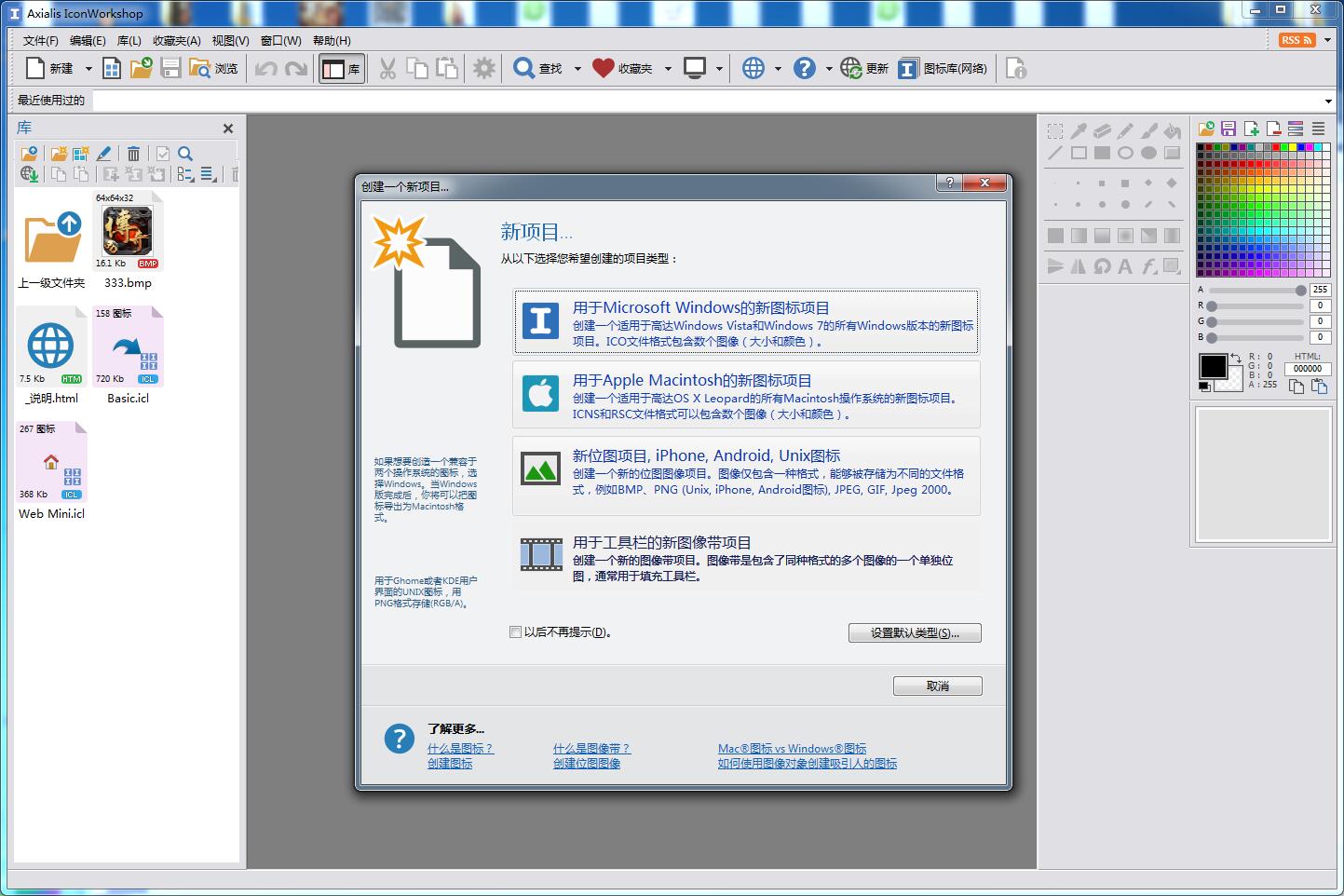Click the purple save palette icon
Viewport: 1344px width, 896px height.
(1229, 129)
